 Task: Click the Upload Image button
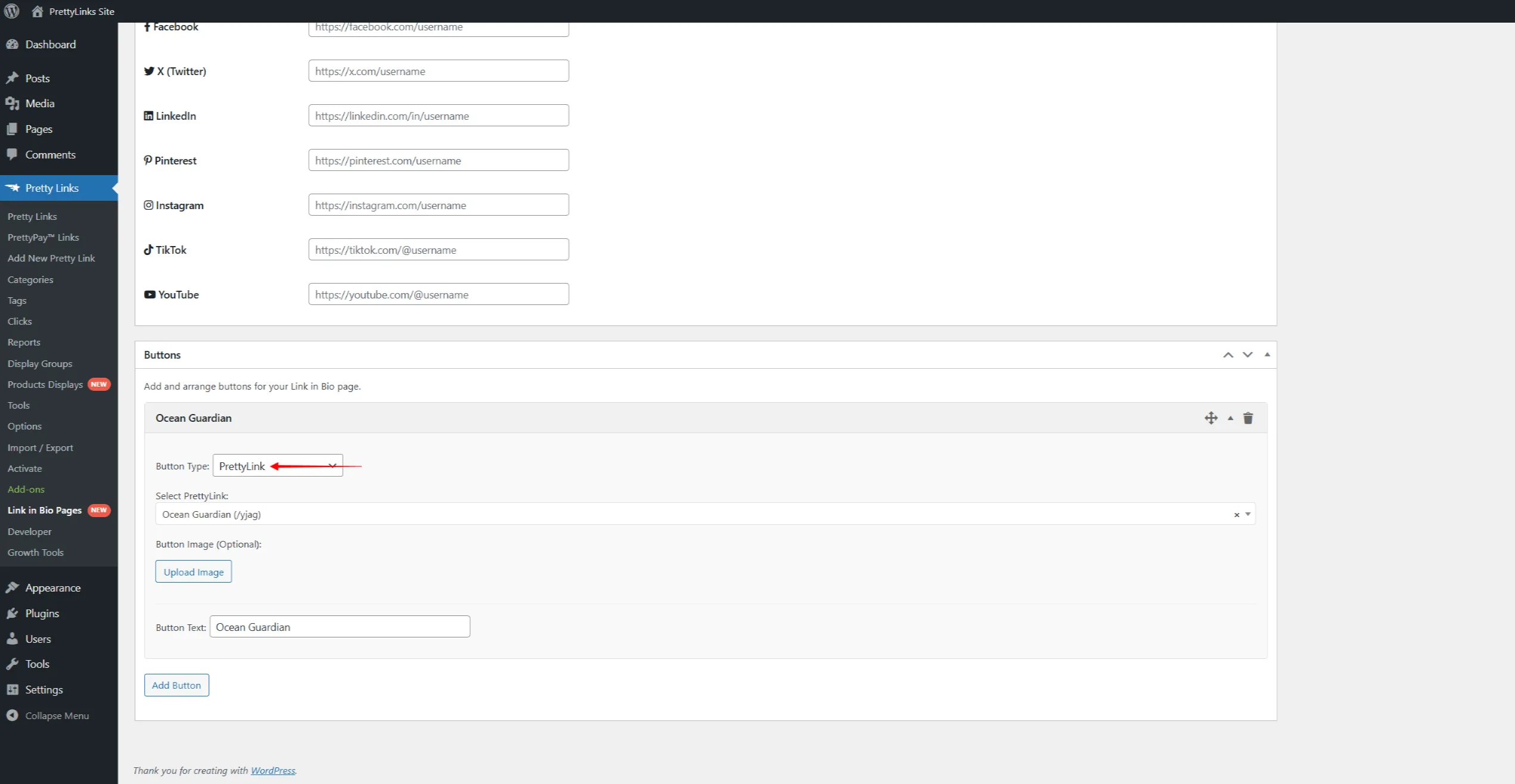point(193,572)
